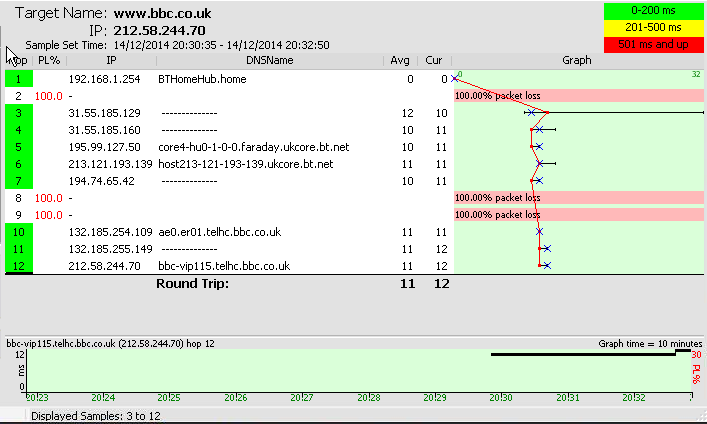Click the time graph title for hop 12
Viewport: 707px width, 424px height.
(x=110, y=344)
